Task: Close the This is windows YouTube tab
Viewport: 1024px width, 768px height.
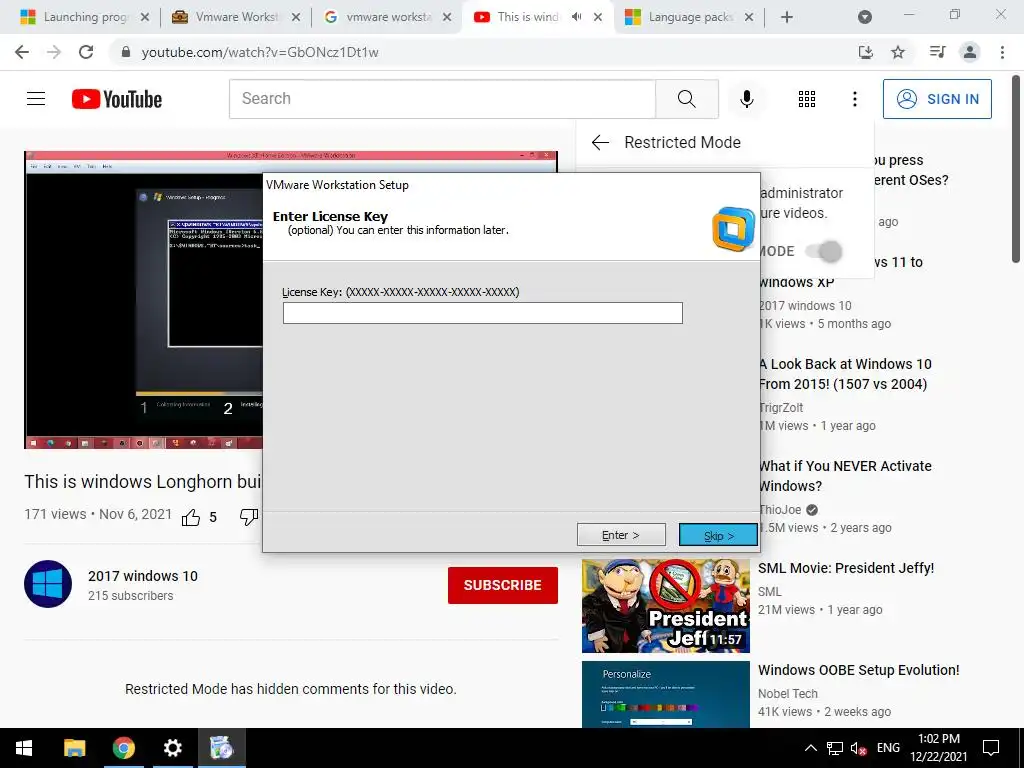Action: coord(598,18)
